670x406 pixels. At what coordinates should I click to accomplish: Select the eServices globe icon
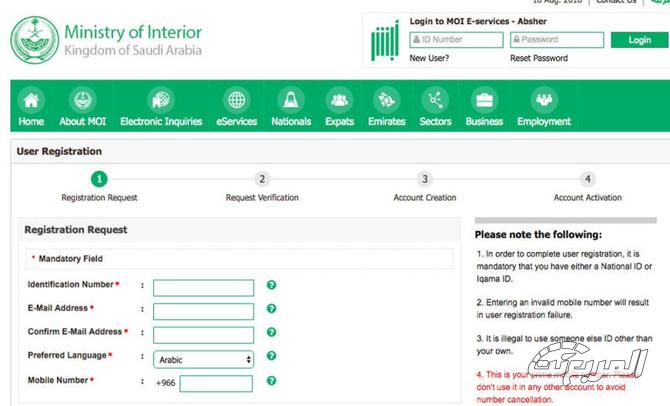(x=236, y=100)
